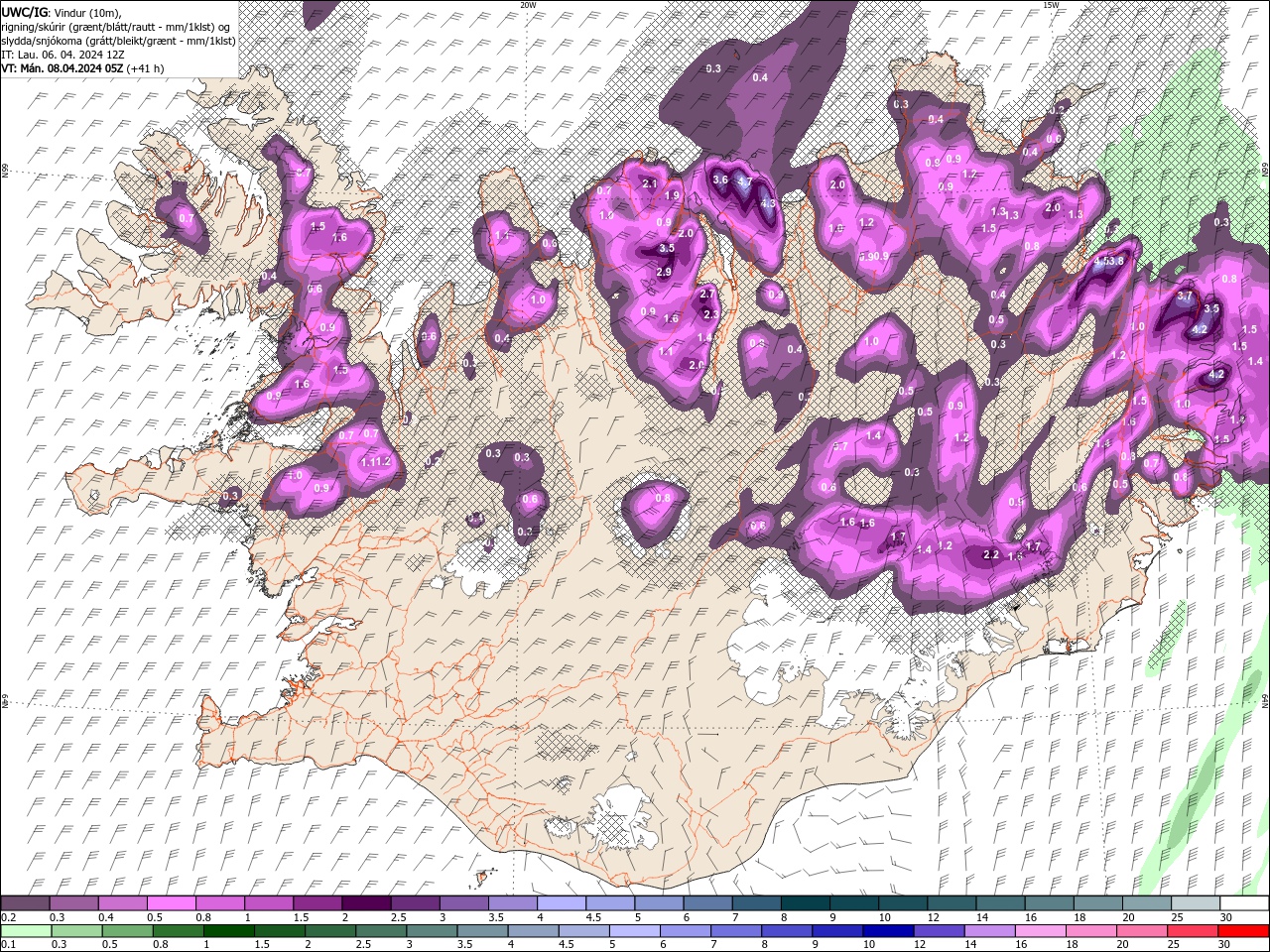Click the darkest purple snow swatch between 2 and 2.5

pos(365,903)
